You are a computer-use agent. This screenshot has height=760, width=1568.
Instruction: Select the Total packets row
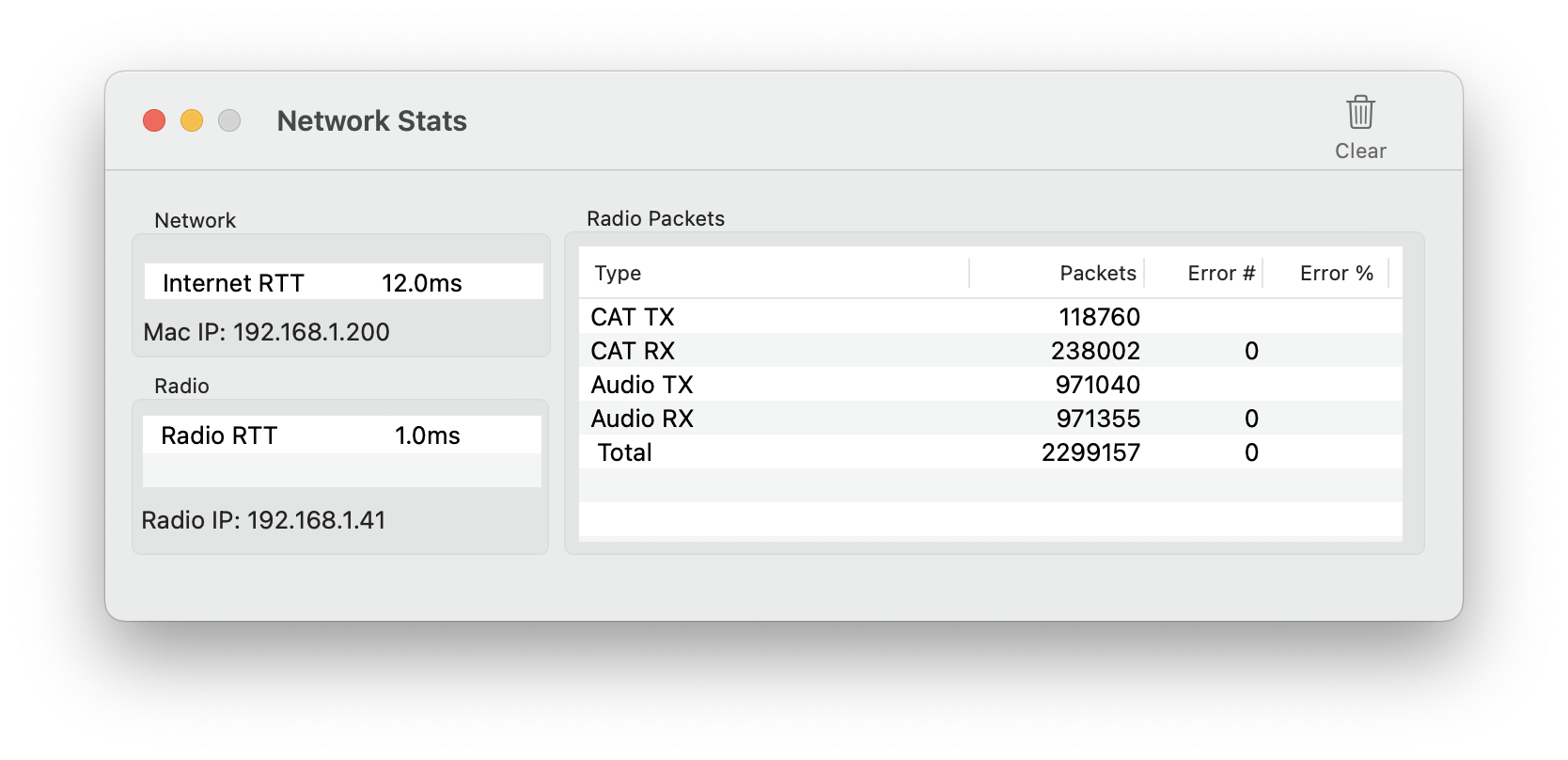(991, 452)
